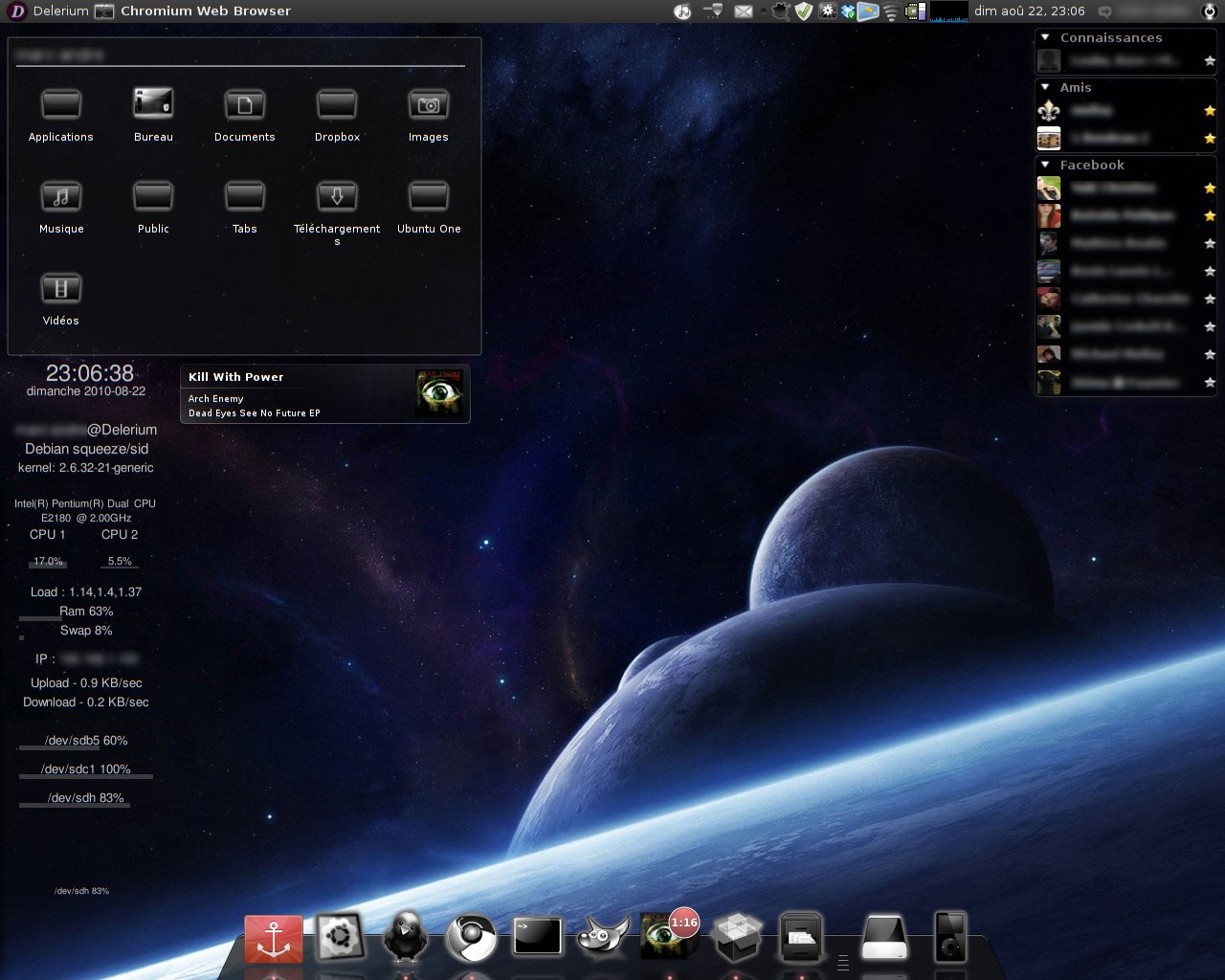The width and height of the screenshot is (1225, 980).
Task: Click the picture frame tray icon
Action: (x=868, y=11)
